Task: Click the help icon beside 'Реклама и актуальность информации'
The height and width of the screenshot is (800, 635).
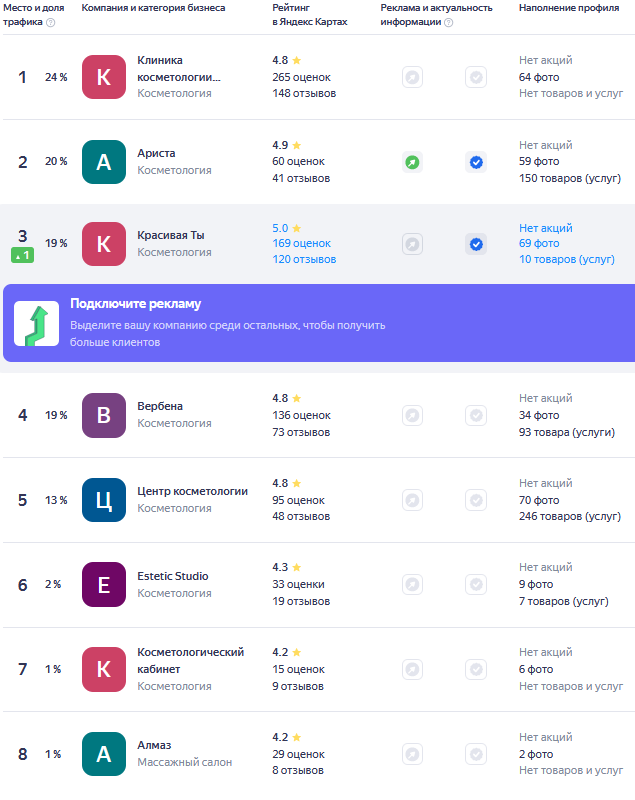Action: pyautogui.click(x=448, y=22)
